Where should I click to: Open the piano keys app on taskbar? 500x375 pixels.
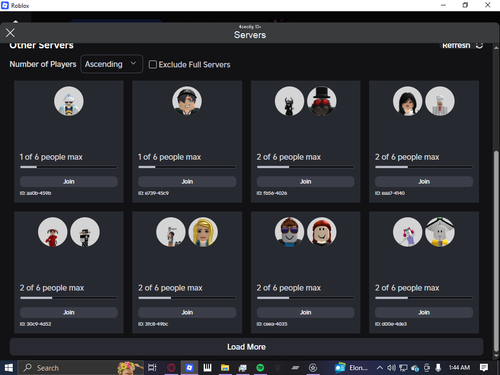(x=207, y=368)
